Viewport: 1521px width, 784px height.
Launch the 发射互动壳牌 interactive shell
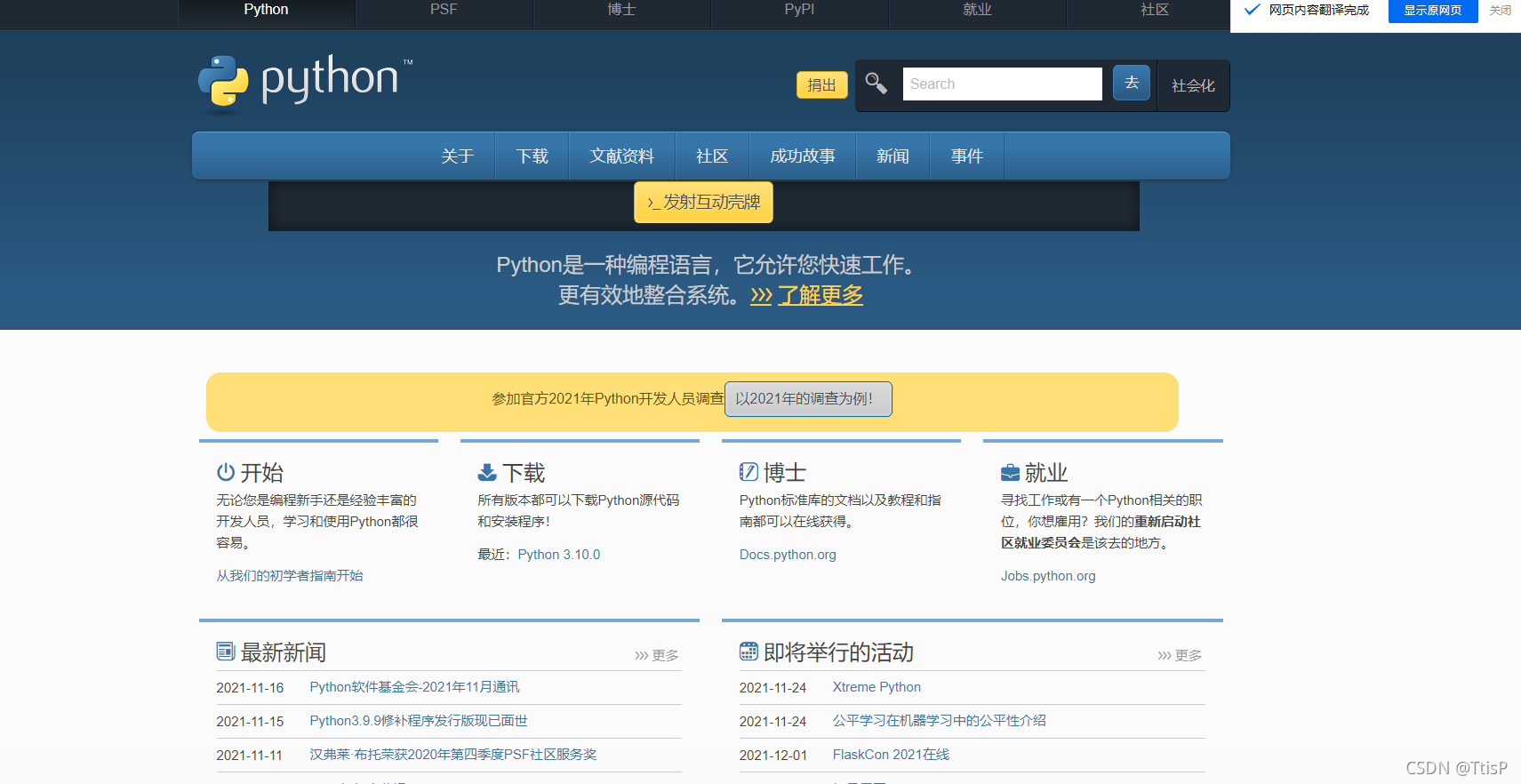pos(703,203)
